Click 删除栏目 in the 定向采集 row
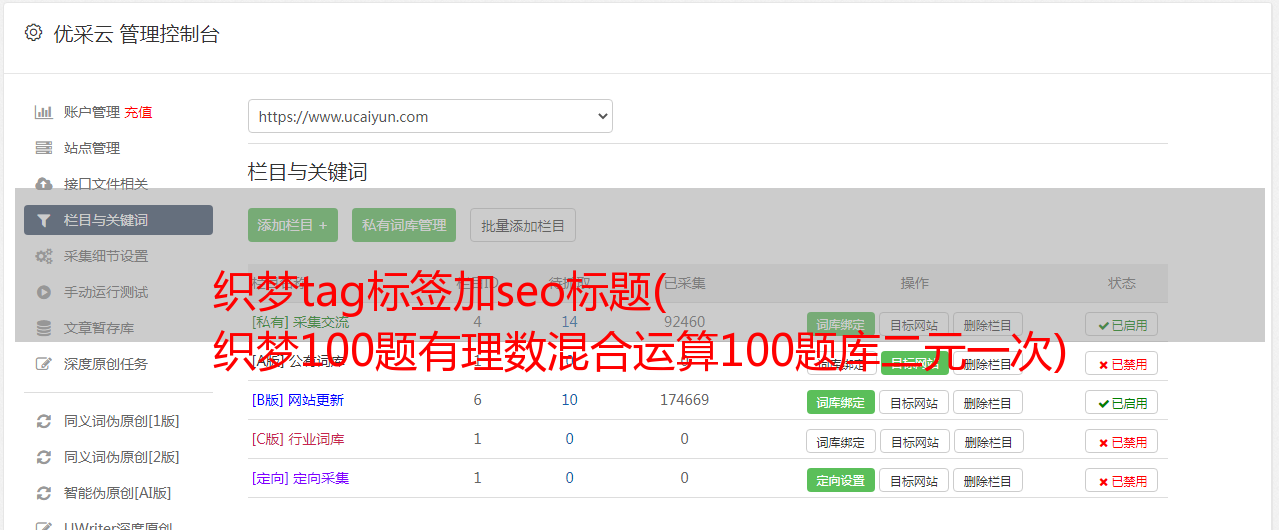This screenshot has width=1279, height=530. [x=988, y=480]
